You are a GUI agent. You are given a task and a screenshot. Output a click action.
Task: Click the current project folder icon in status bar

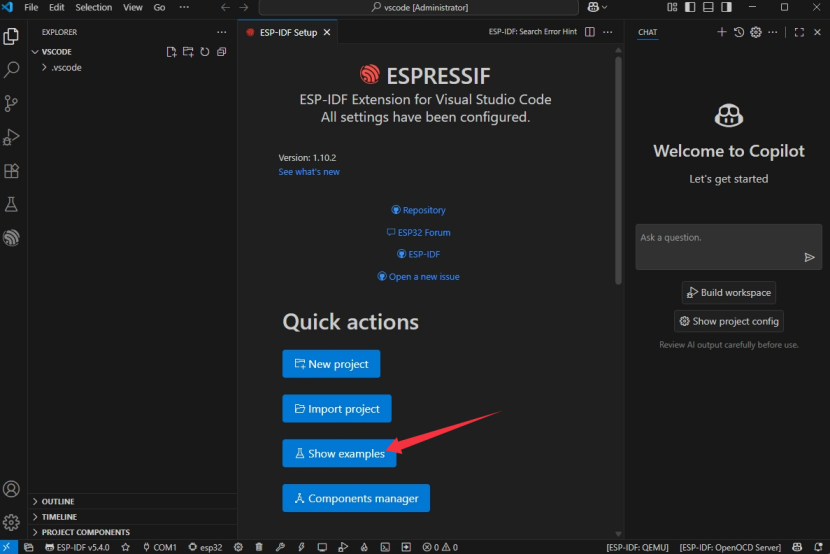pos(29,547)
